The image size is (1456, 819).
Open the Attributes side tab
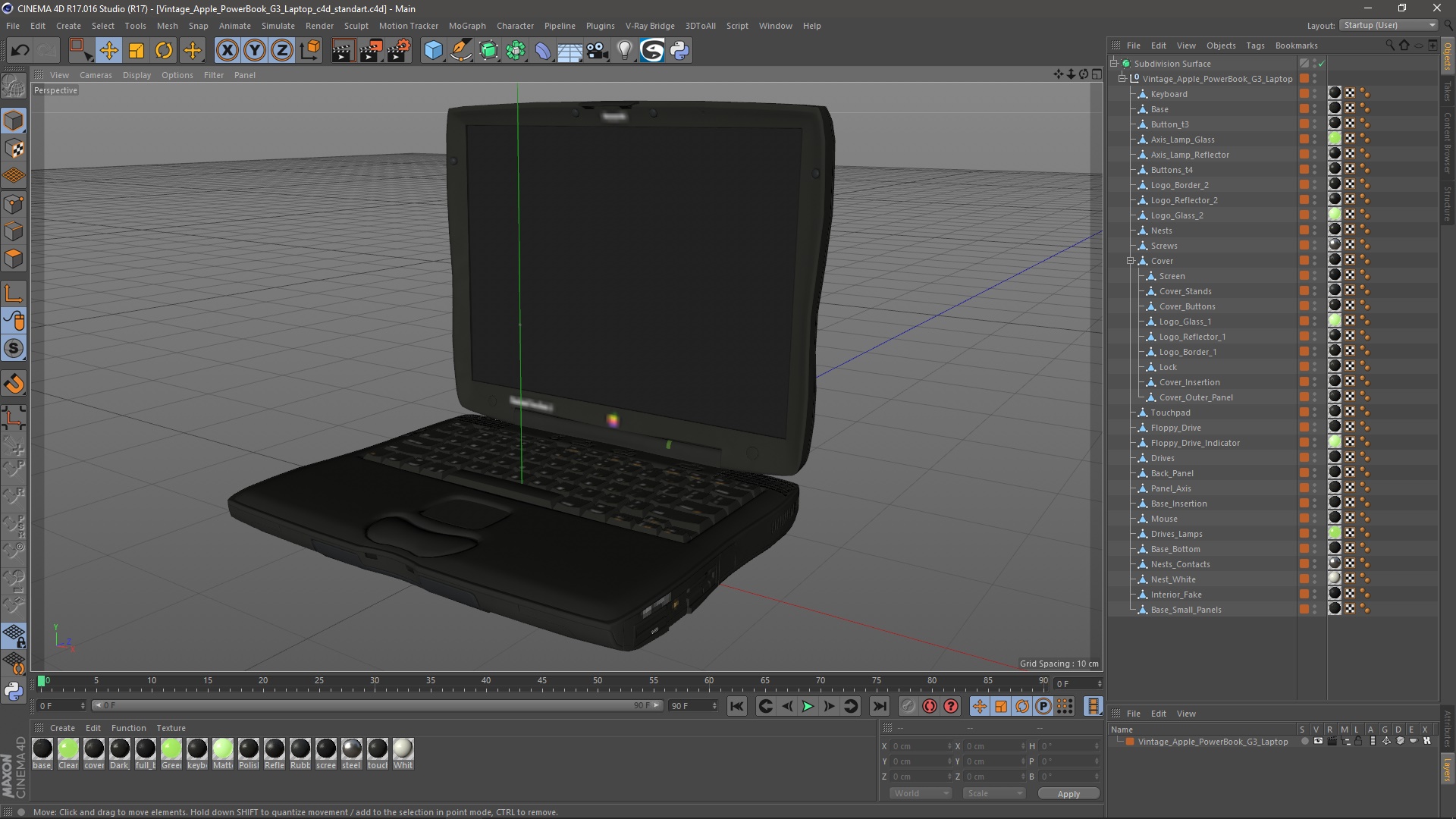click(1448, 729)
